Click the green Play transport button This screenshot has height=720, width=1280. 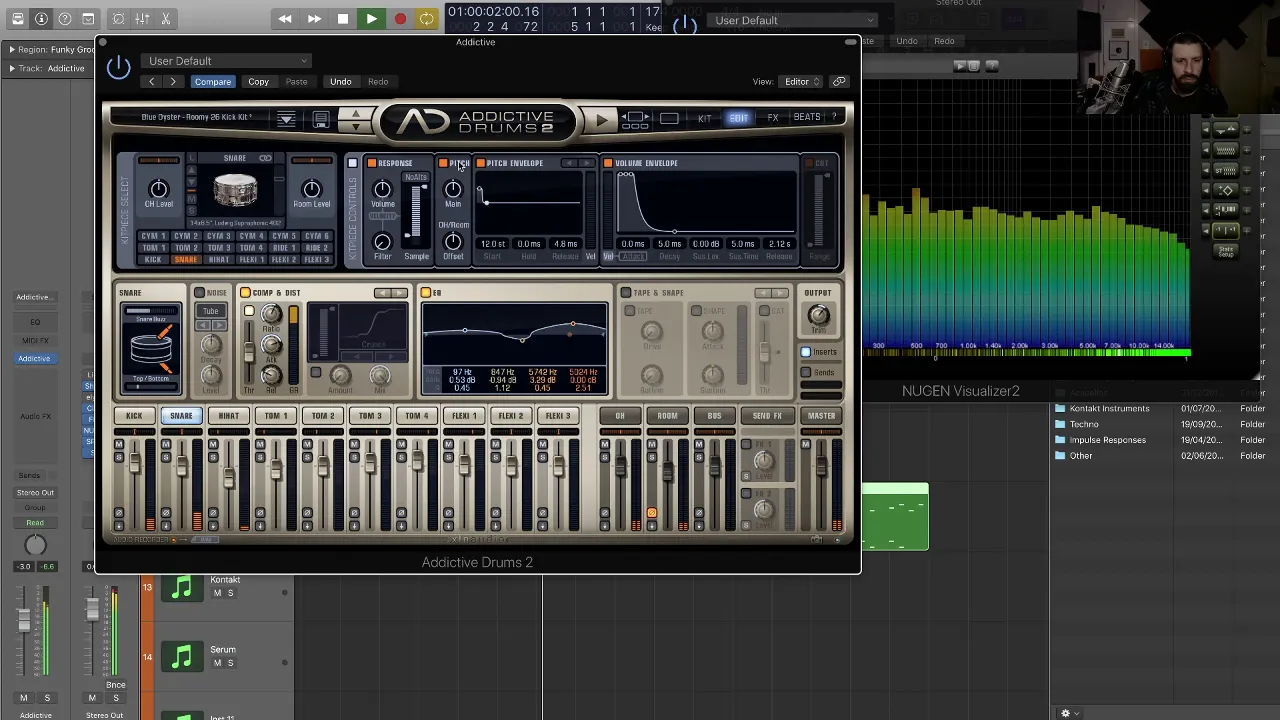click(x=371, y=19)
